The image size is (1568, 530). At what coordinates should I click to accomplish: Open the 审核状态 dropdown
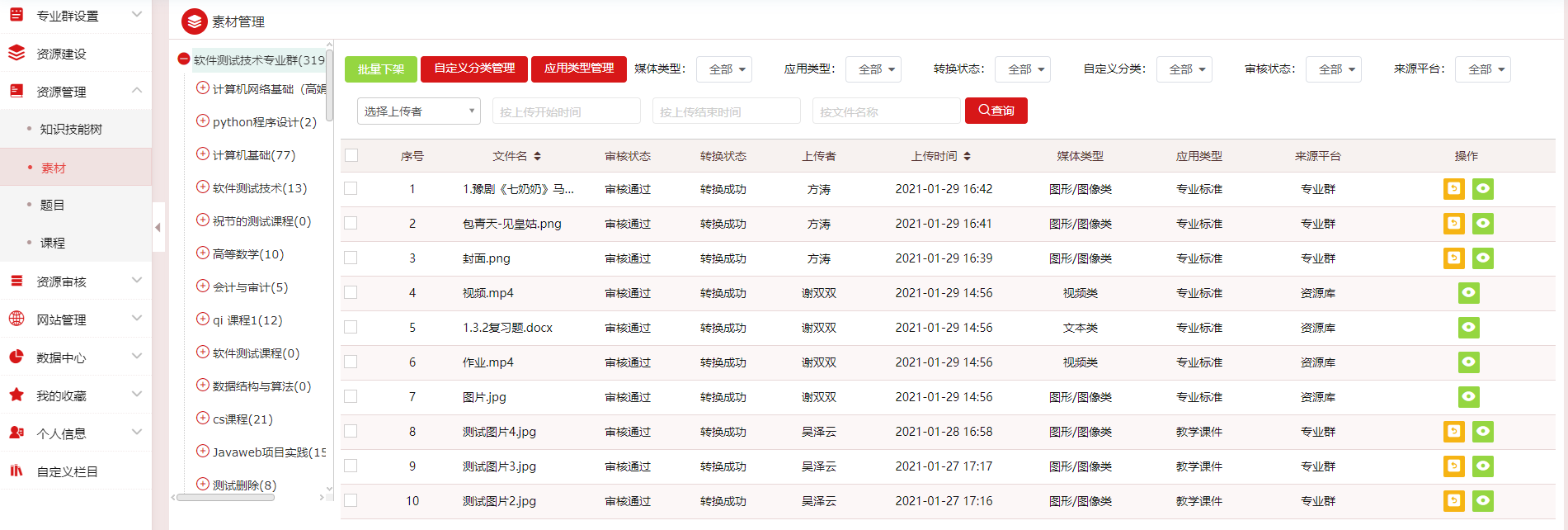(x=1334, y=69)
